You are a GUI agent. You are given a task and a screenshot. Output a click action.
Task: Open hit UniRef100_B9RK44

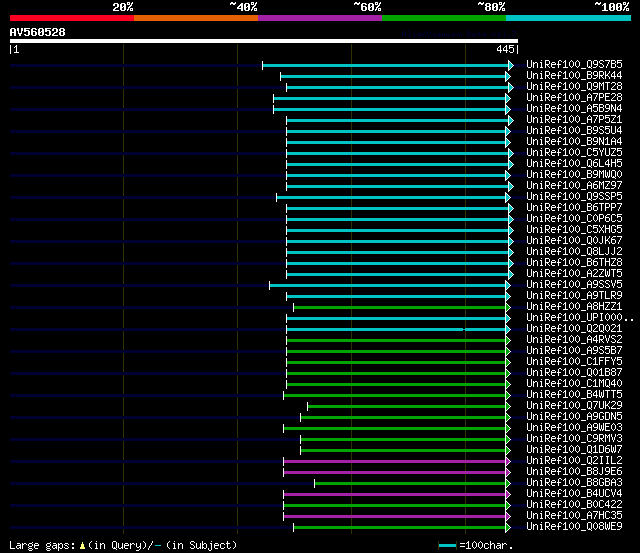click(x=574, y=76)
